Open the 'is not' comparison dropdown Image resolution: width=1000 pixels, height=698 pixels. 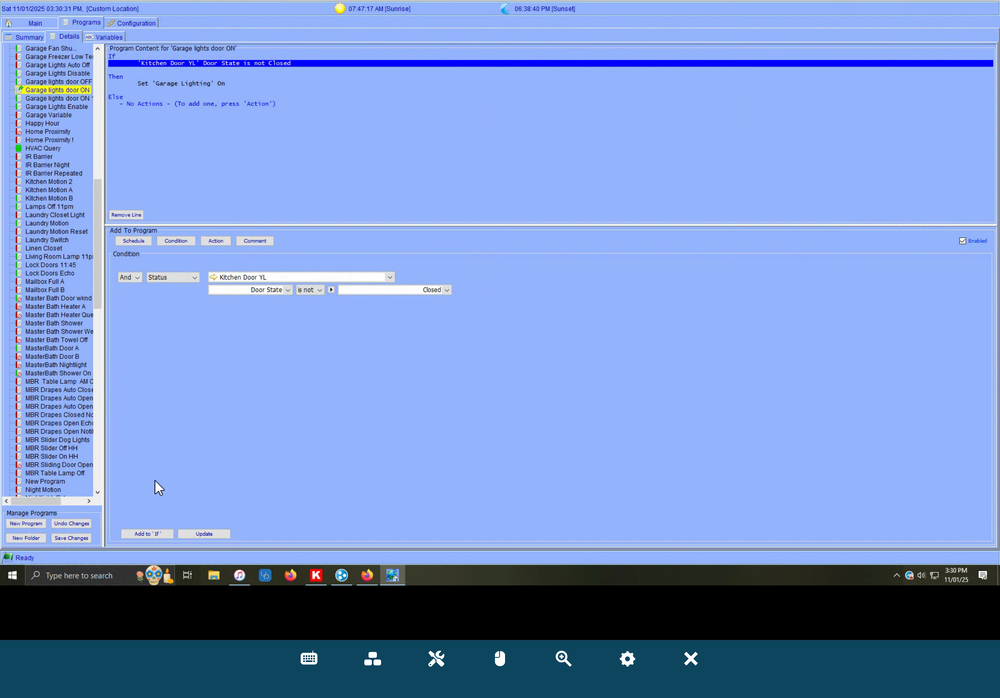(x=310, y=290)
